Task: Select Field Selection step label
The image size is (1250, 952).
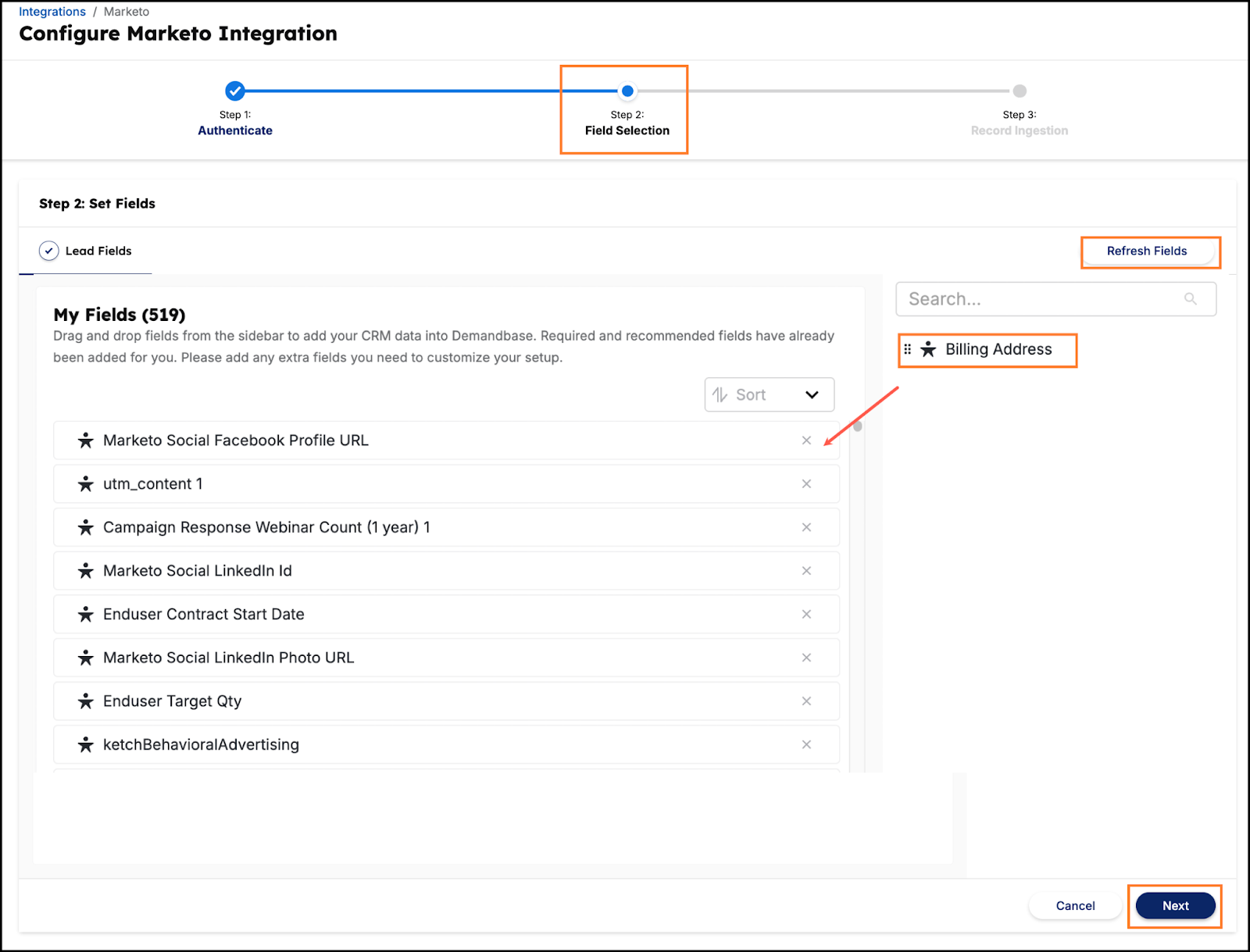Action: pyautogui.click(x=627, y=130)
